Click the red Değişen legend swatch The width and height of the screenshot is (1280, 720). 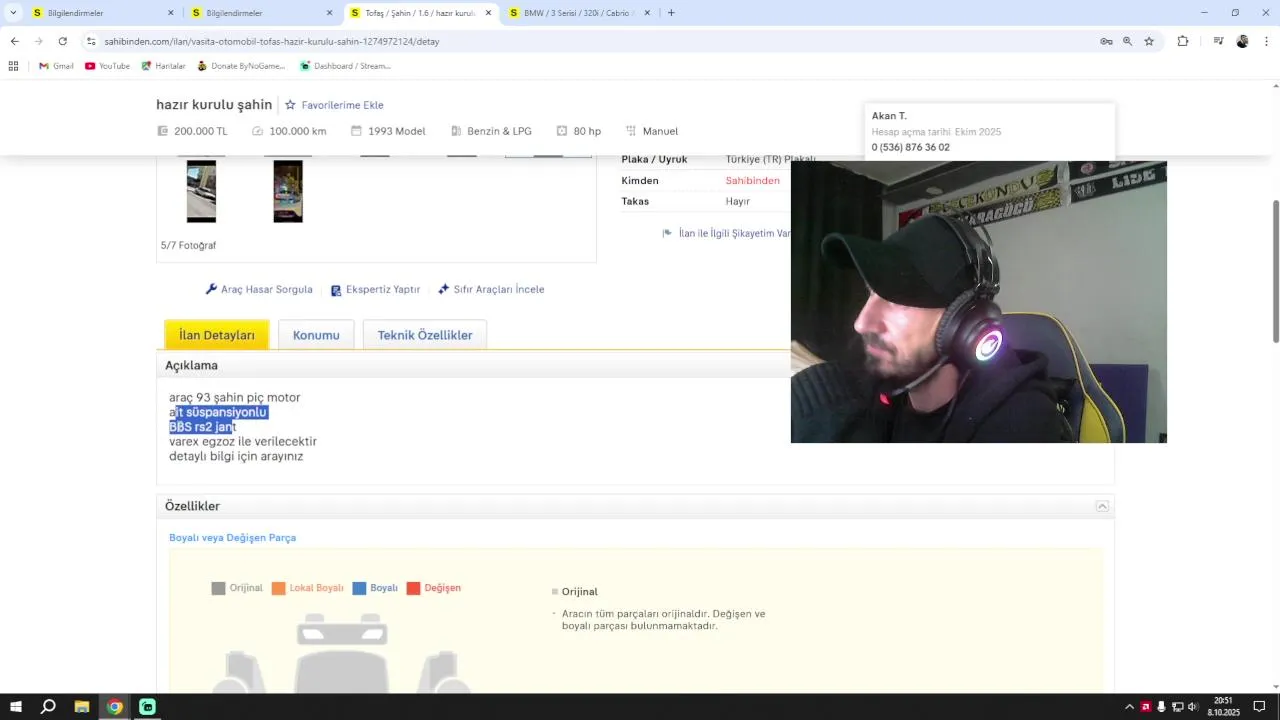coord(413,588)
